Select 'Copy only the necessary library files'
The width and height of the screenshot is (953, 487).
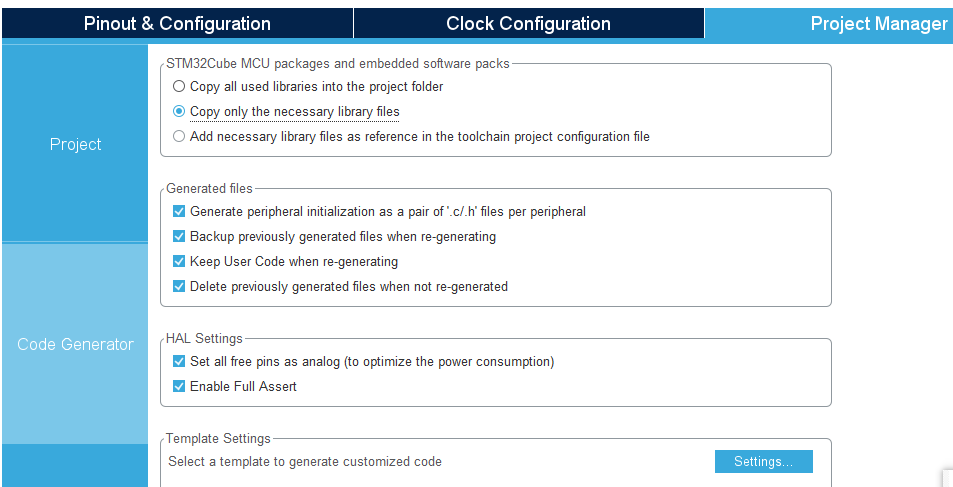pos(179,112)
